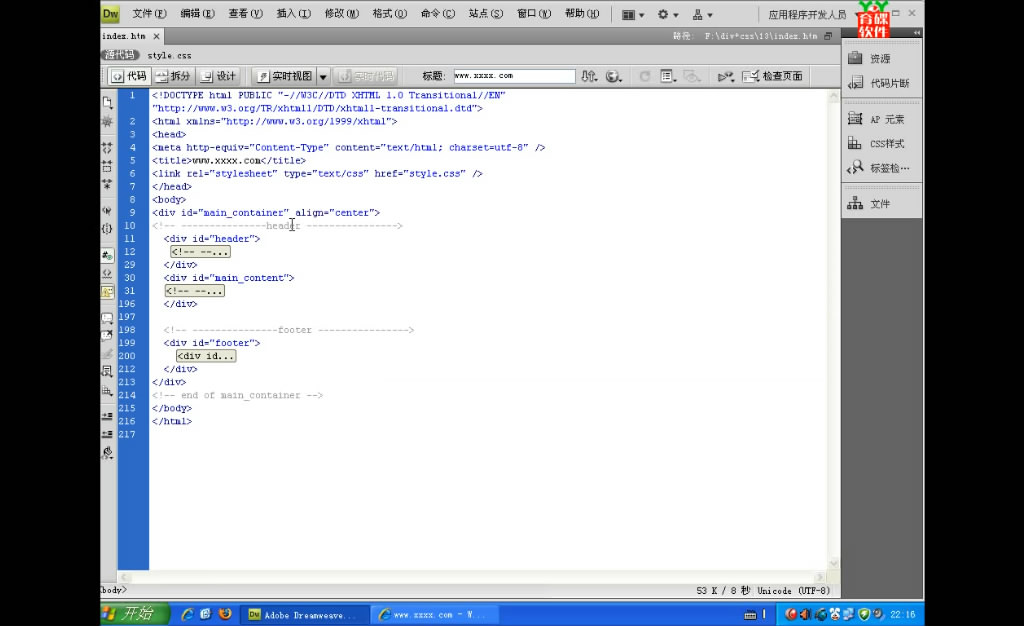1024x626 pixels.
Task: Click the Check Page button
Action: 773,76
